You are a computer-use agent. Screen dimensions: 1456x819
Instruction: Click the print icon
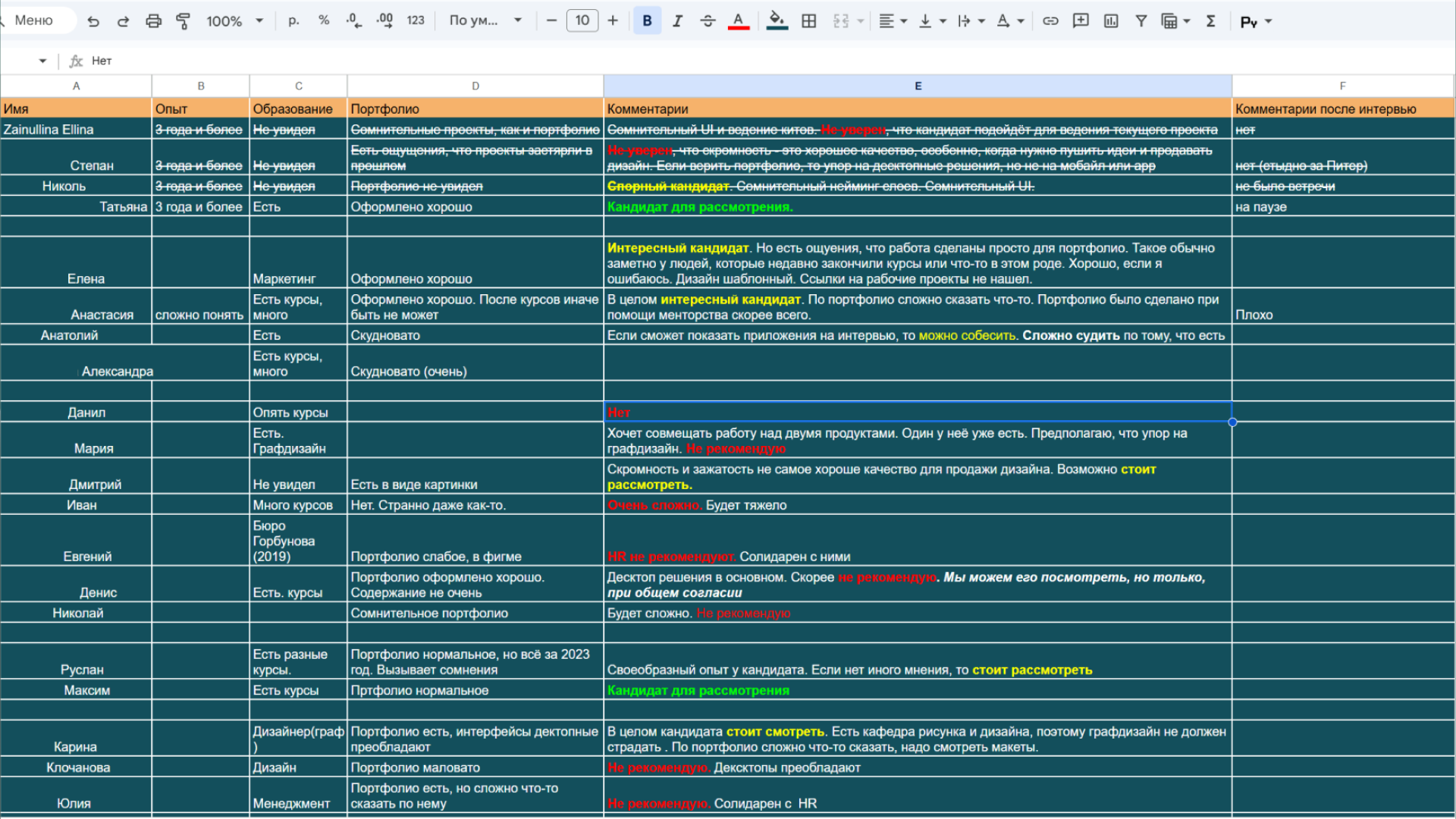(153, 21)
